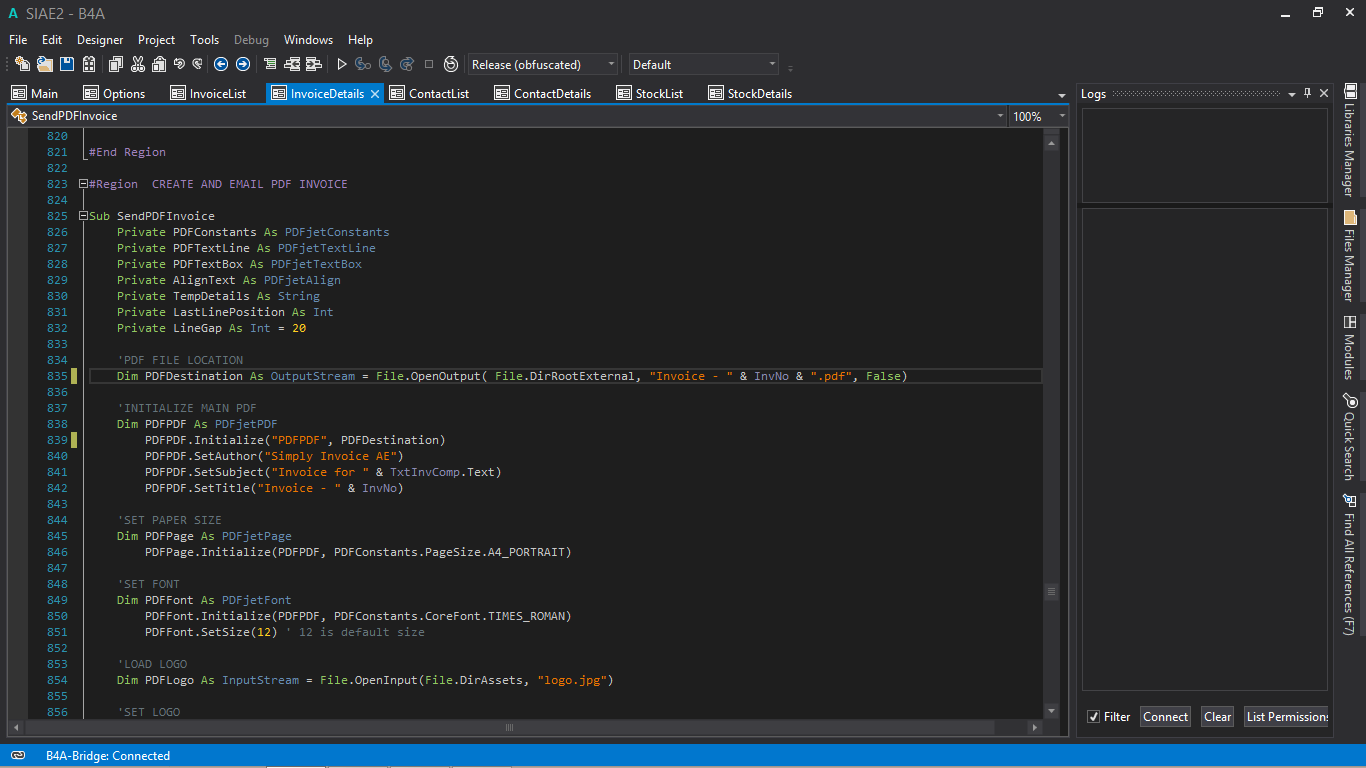Close the Logs panel
The image size is (1366, 768).
pyautogui.click(x=1324, y=93)
